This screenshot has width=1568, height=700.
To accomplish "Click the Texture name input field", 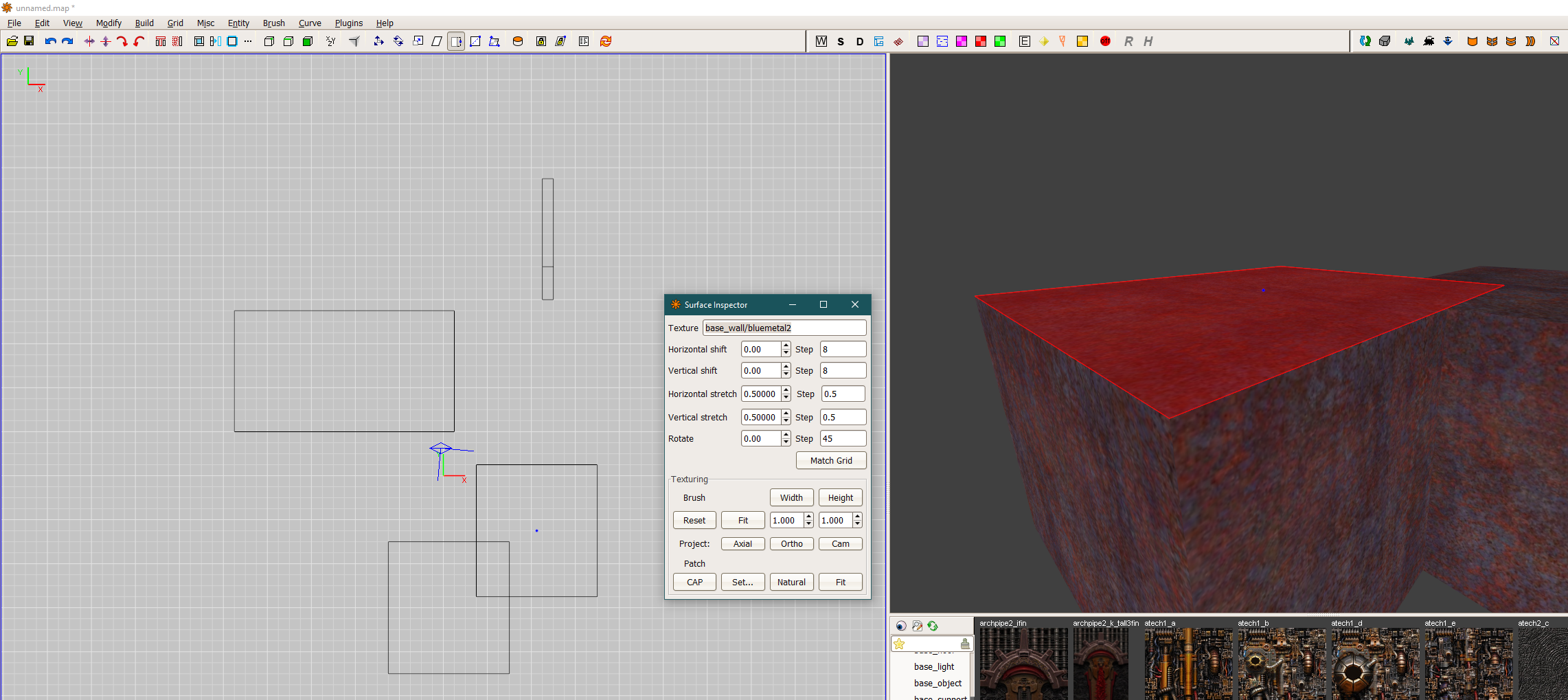I will click(x=784, y=328).
